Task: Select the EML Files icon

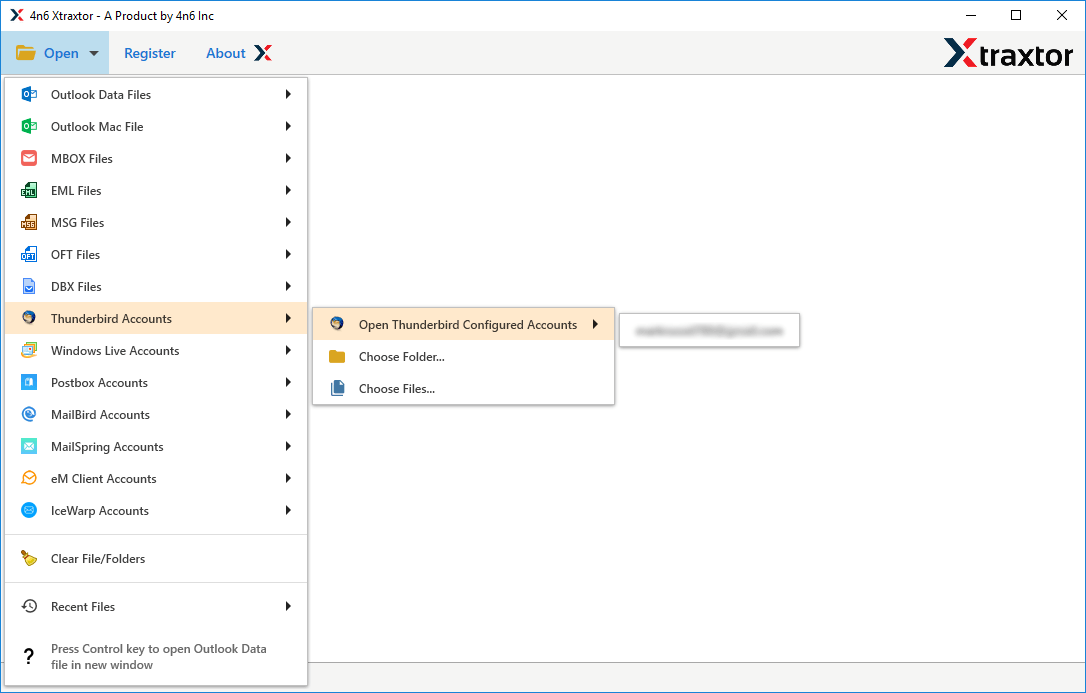Action: [x=28, y=190]
